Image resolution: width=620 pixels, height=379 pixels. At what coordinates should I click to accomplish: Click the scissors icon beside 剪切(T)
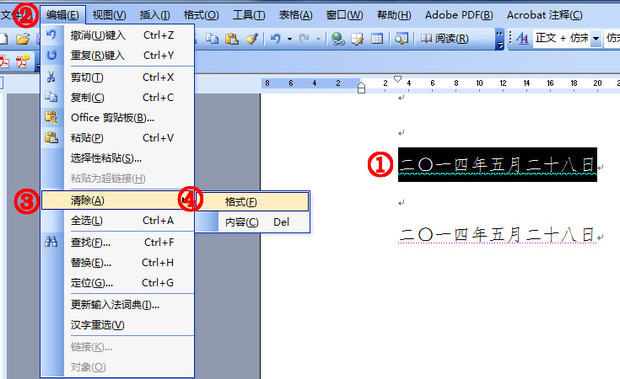click(x=51, y=77)
